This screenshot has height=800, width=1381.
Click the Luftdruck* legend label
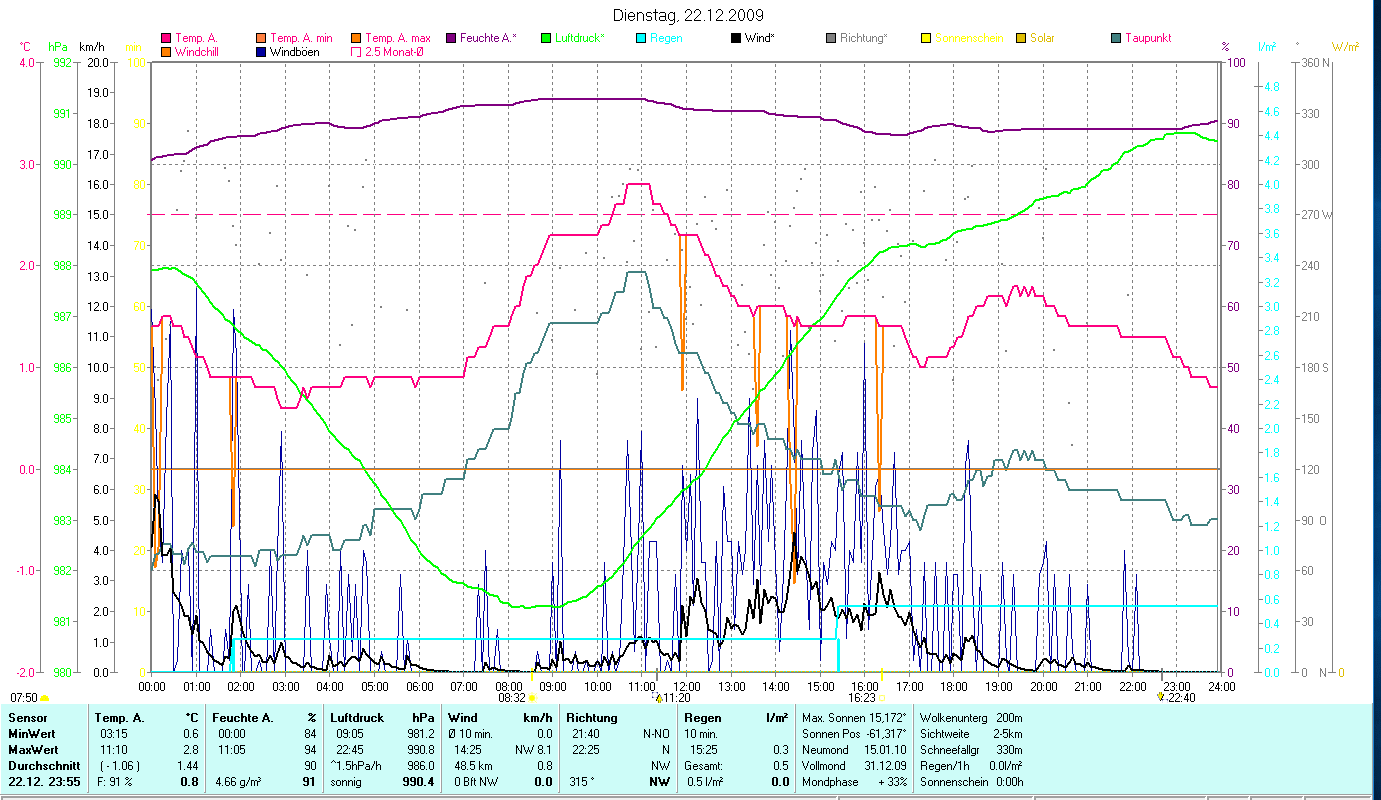click(580, 38)
